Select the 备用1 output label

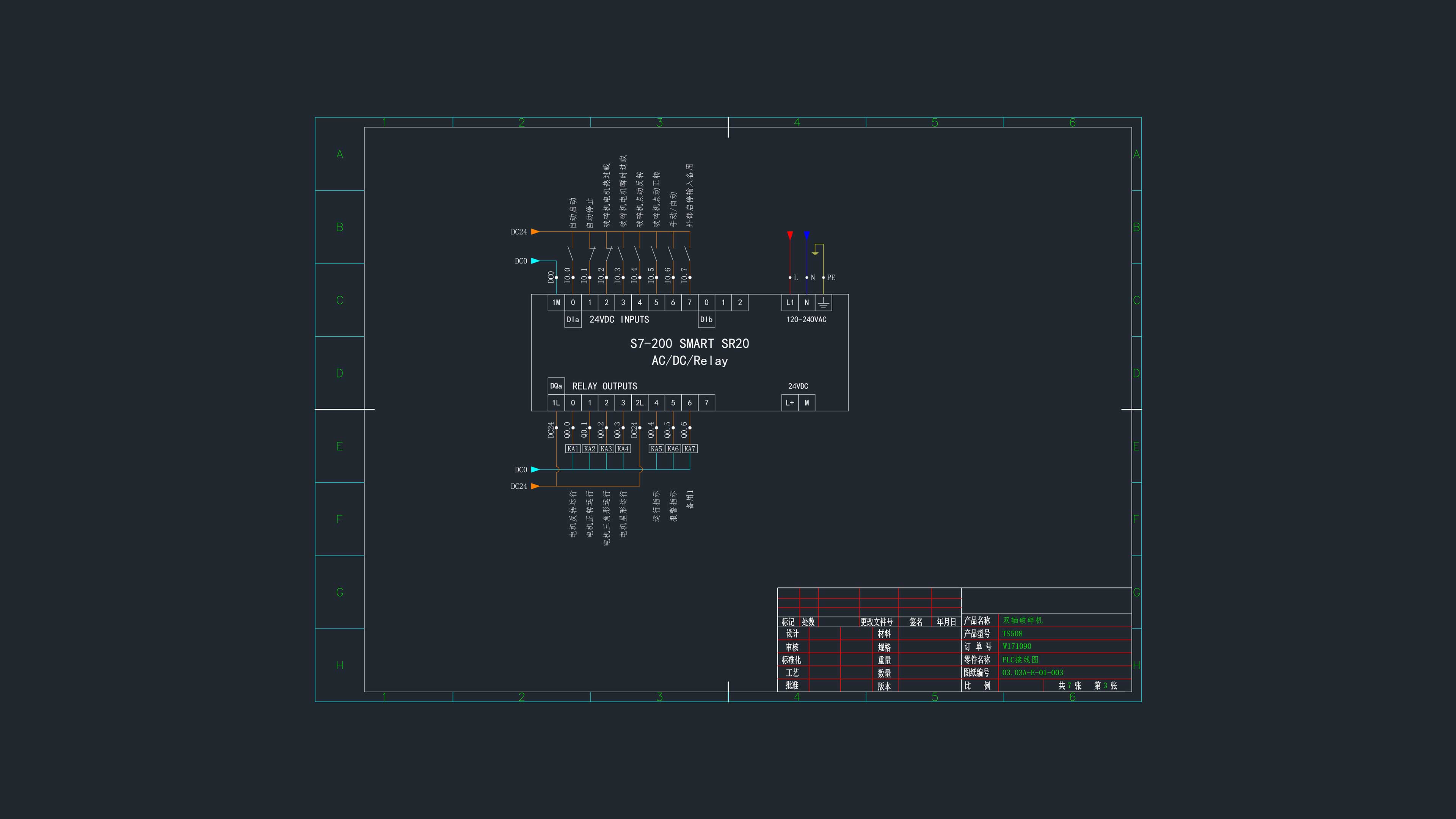[x=690, y=499]
